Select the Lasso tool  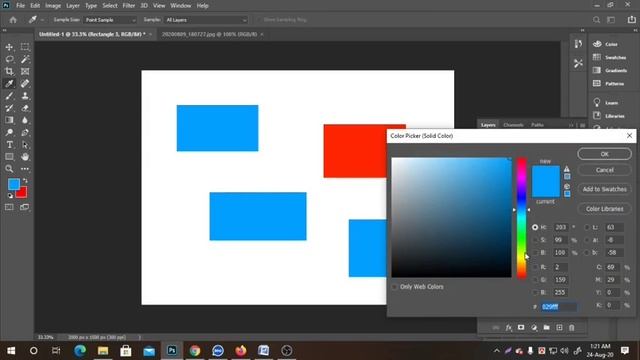(9, 59)
